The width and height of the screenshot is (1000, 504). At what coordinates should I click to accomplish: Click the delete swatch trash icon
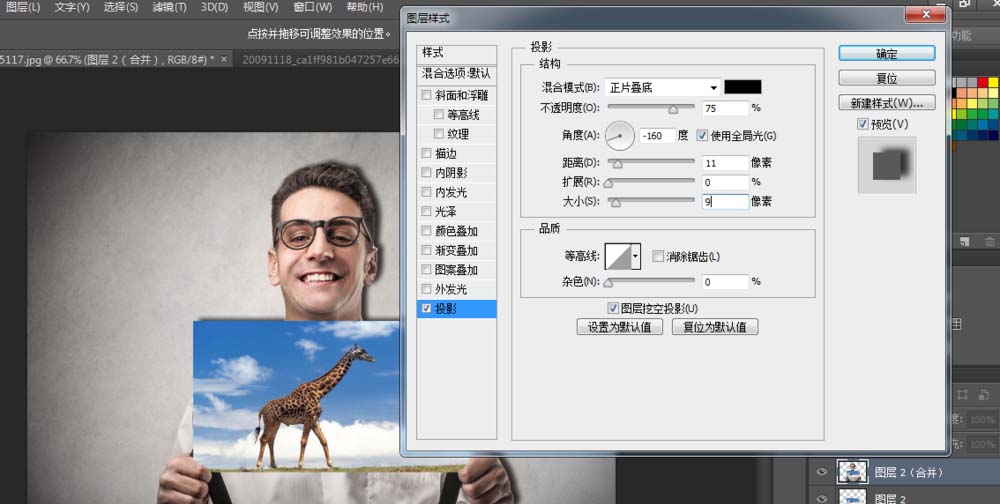click(989, 241)
